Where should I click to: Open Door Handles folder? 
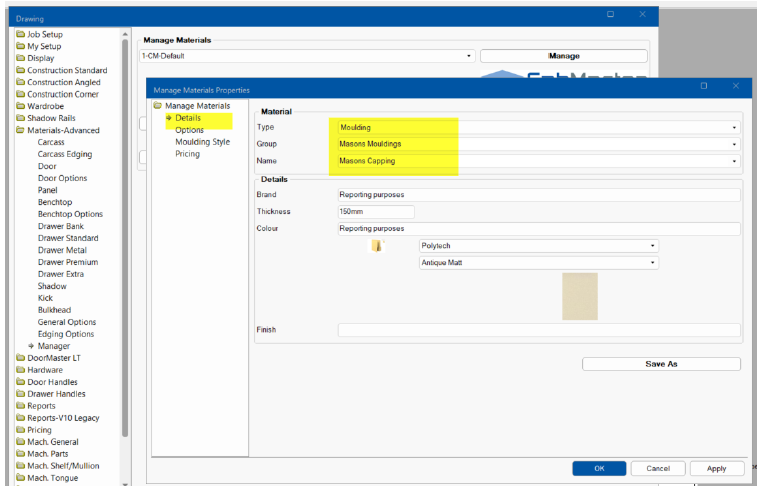point(47,382)
